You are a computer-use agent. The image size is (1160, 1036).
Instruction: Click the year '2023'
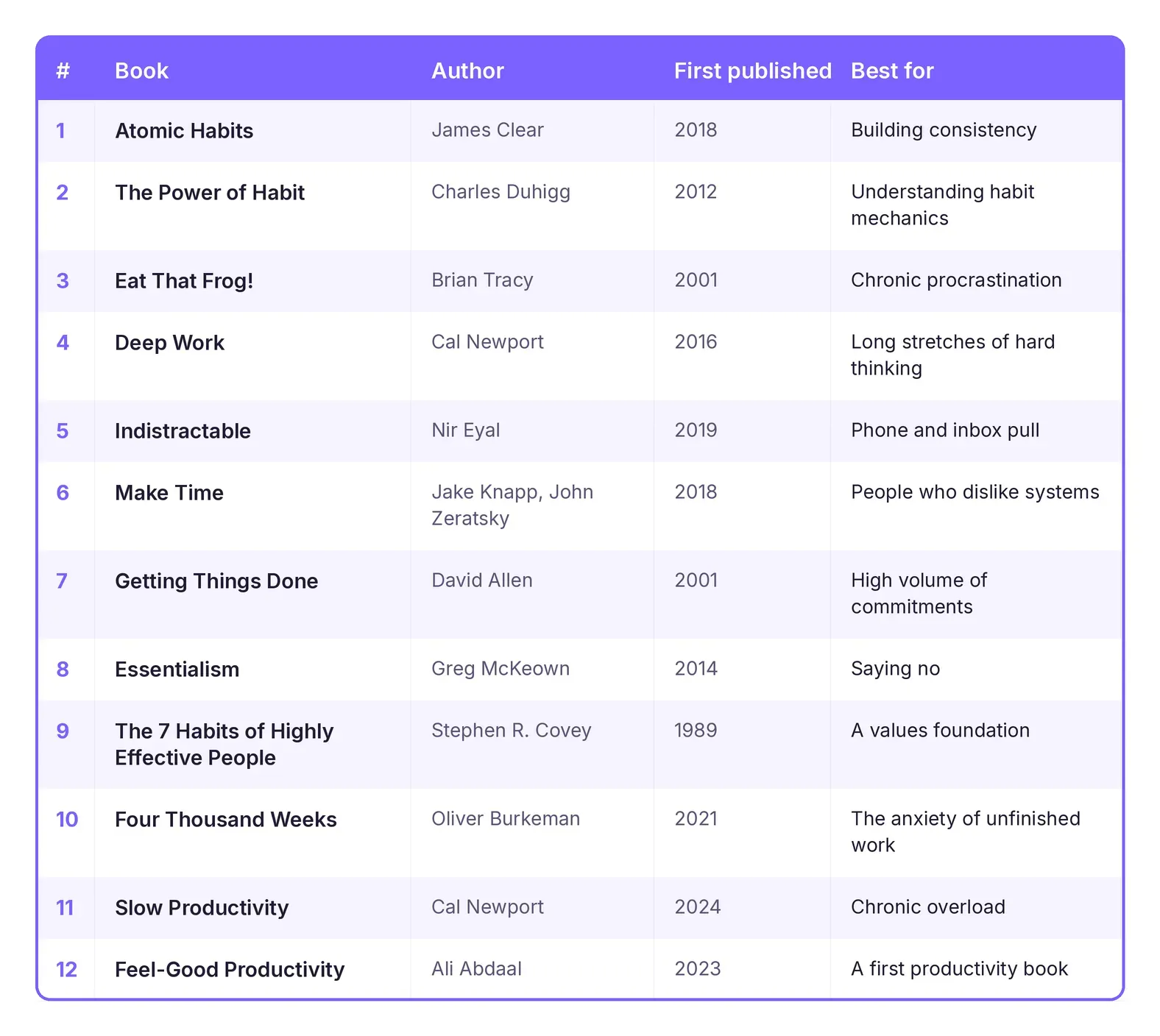coord(697,969)
